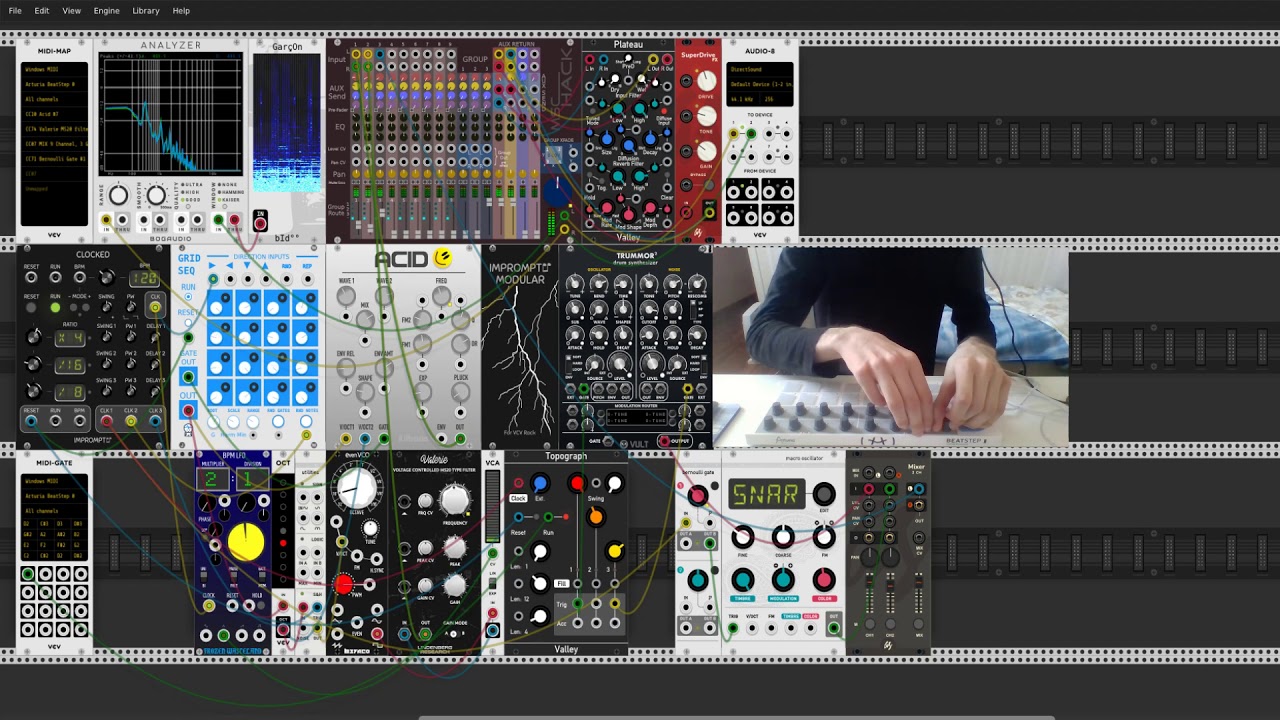Open MIDI-GATE driver dropdown showing Windows MIDI
The width and height of the screenshot is (1280, 720).
coord(55,482)
